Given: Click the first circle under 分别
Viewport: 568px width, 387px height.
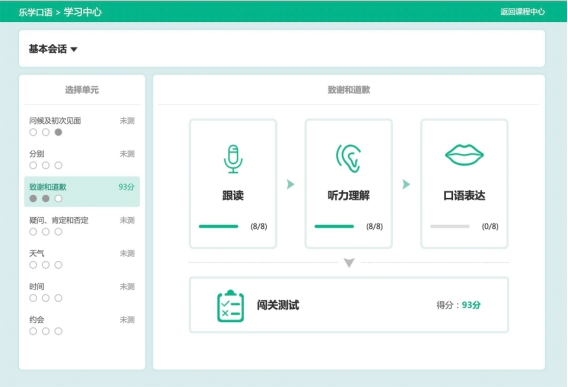Looking at the screenshot, I should click(x=33, y=166).
